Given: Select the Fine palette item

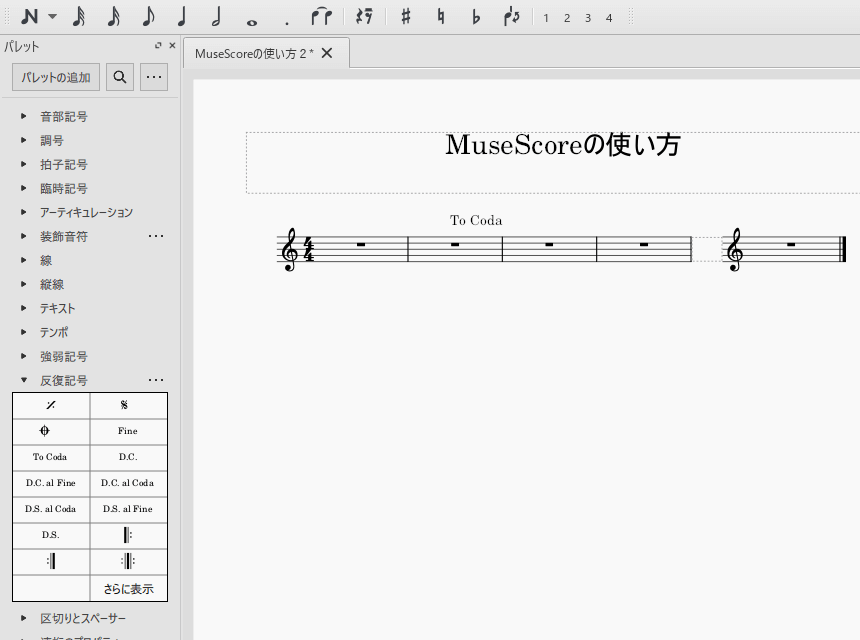Looking at the screenshot, I should coord(128,431).
